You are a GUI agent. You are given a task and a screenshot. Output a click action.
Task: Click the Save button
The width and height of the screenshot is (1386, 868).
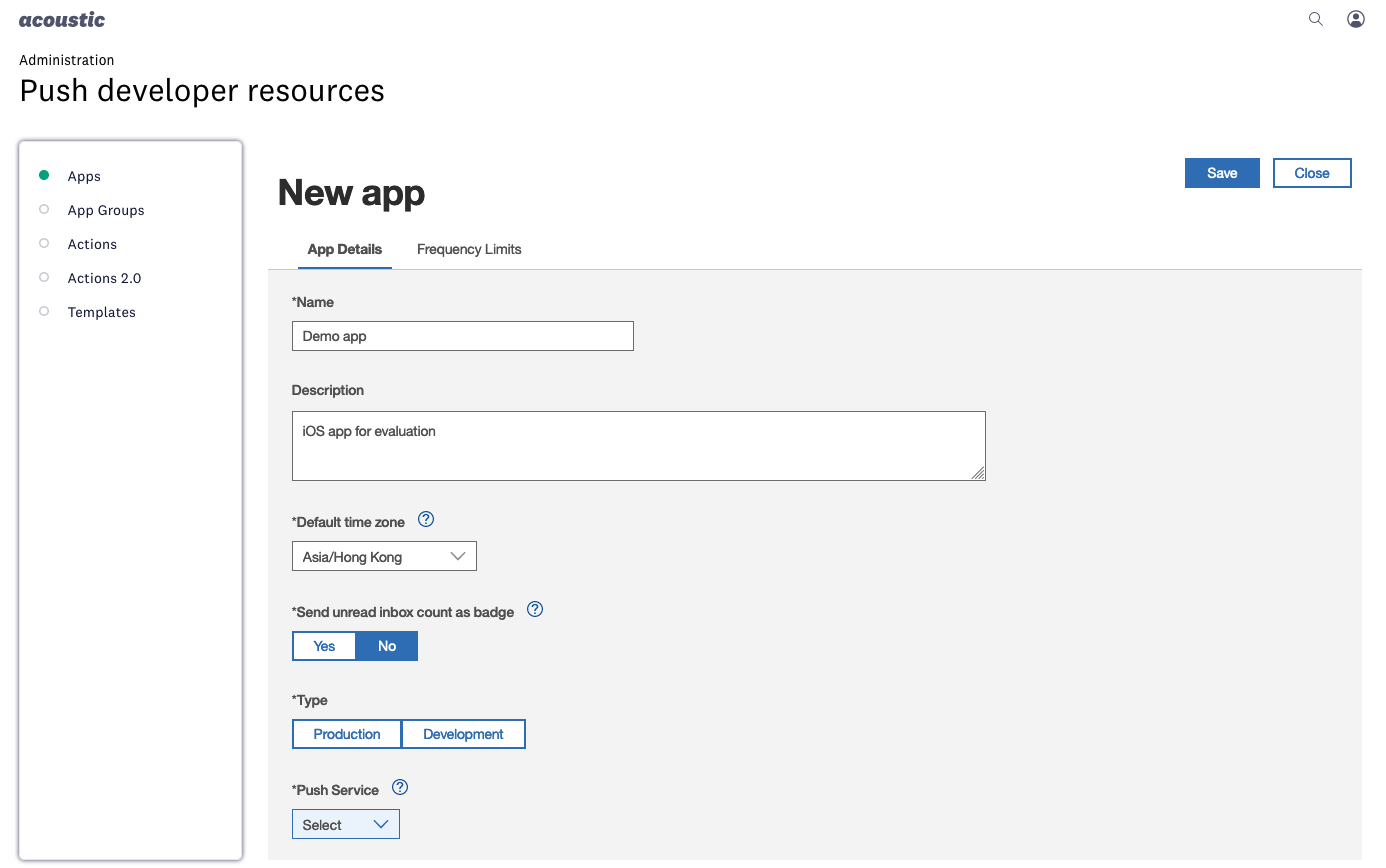pyautogui.click(x=1222, y=173)
